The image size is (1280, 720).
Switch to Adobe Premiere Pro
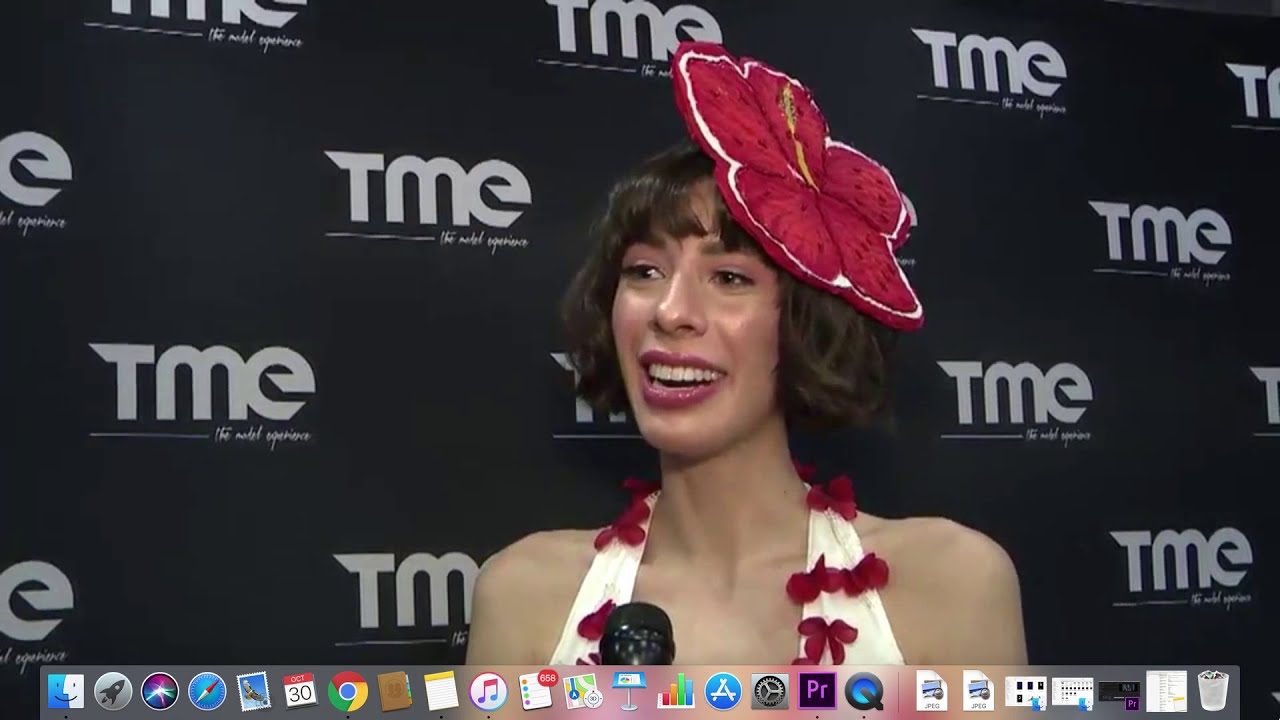[817, 691]
